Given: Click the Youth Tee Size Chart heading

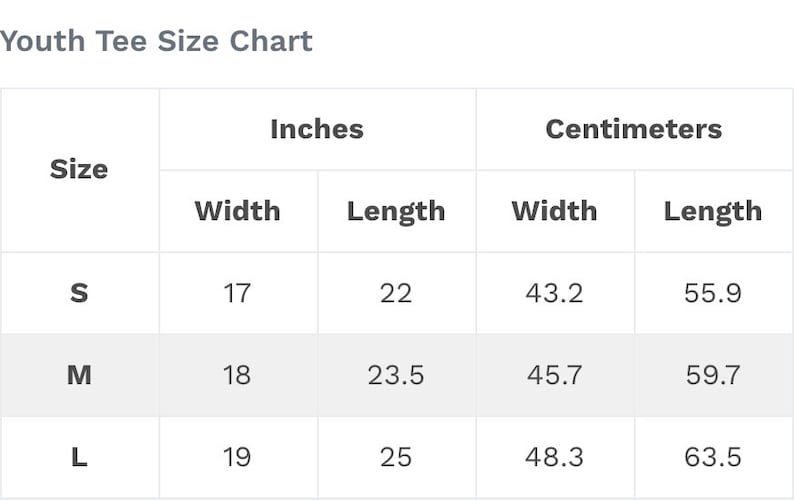Looking at the screenshot, I should (x=156, y=41).
